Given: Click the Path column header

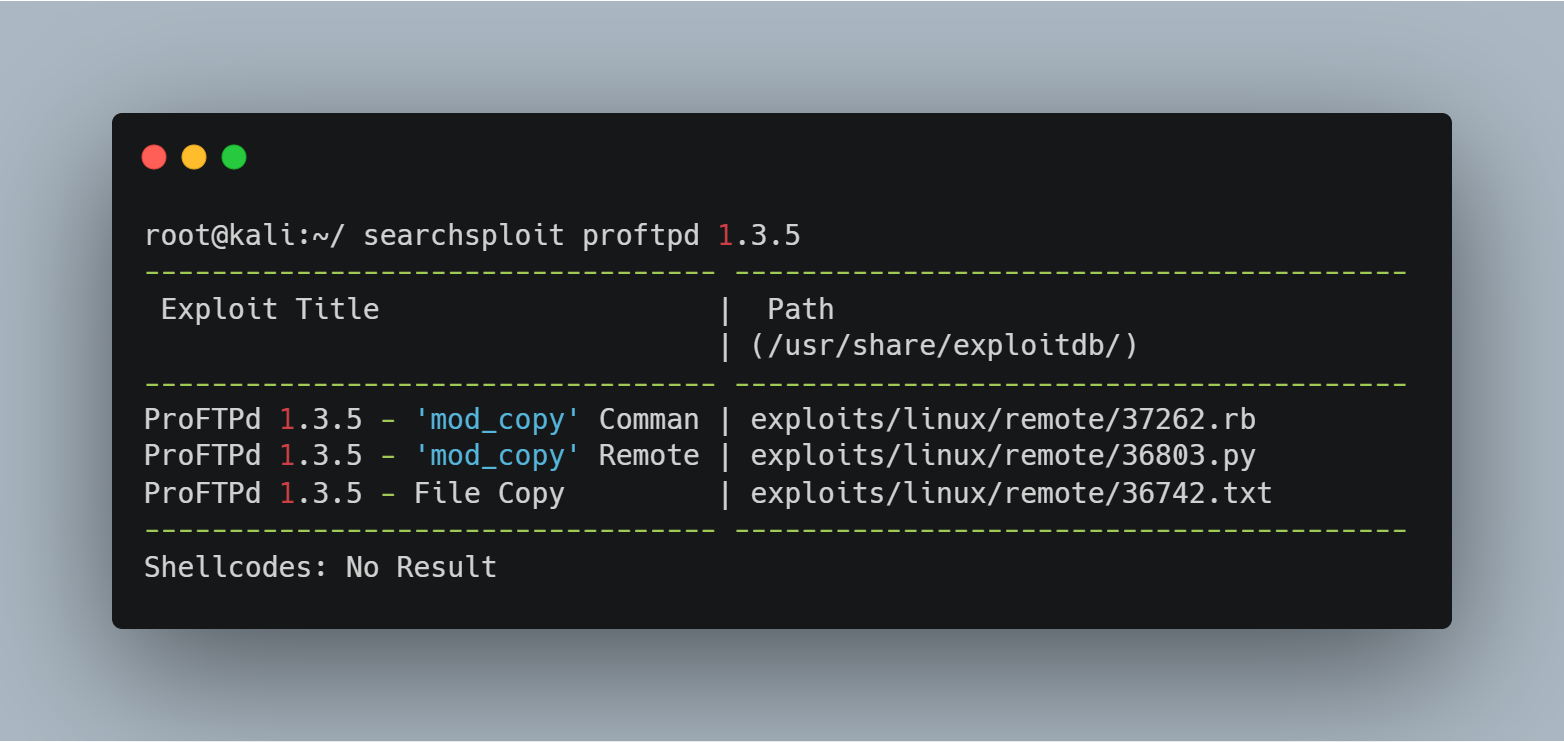Looking at the screenshot, I should (801, 309).
